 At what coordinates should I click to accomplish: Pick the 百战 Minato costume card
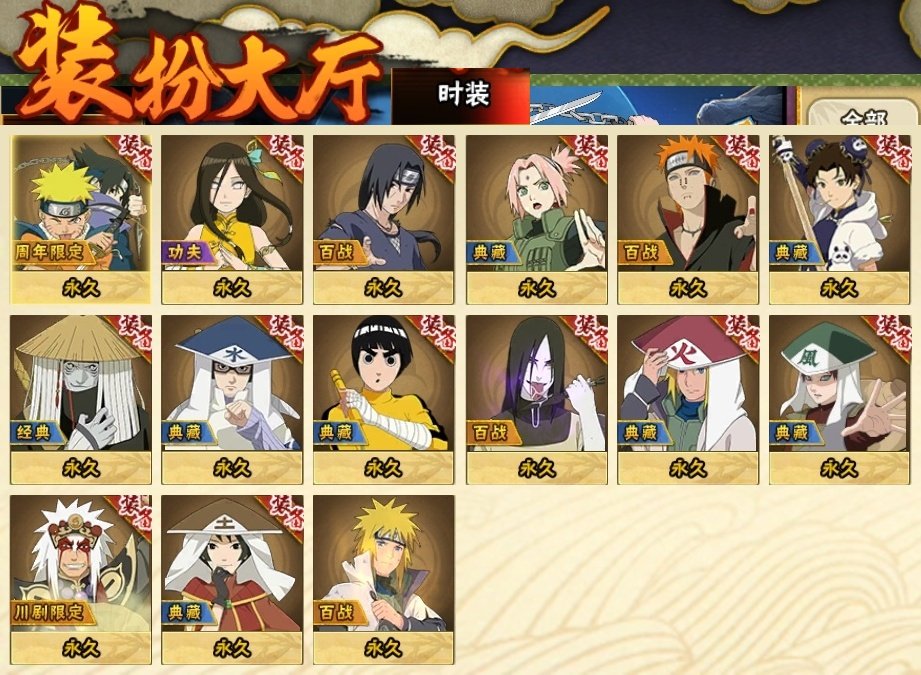pyautogui.click(x=384, y=580)
